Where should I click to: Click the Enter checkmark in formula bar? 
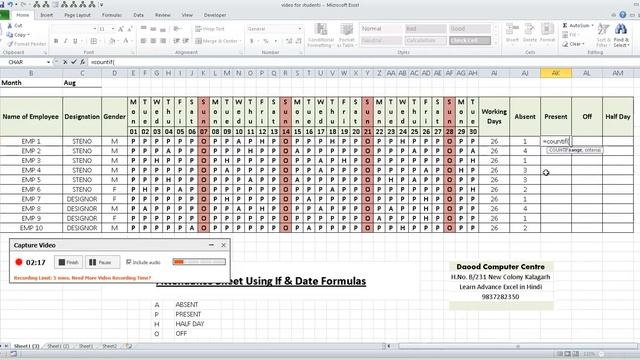(x=74, y=62)
